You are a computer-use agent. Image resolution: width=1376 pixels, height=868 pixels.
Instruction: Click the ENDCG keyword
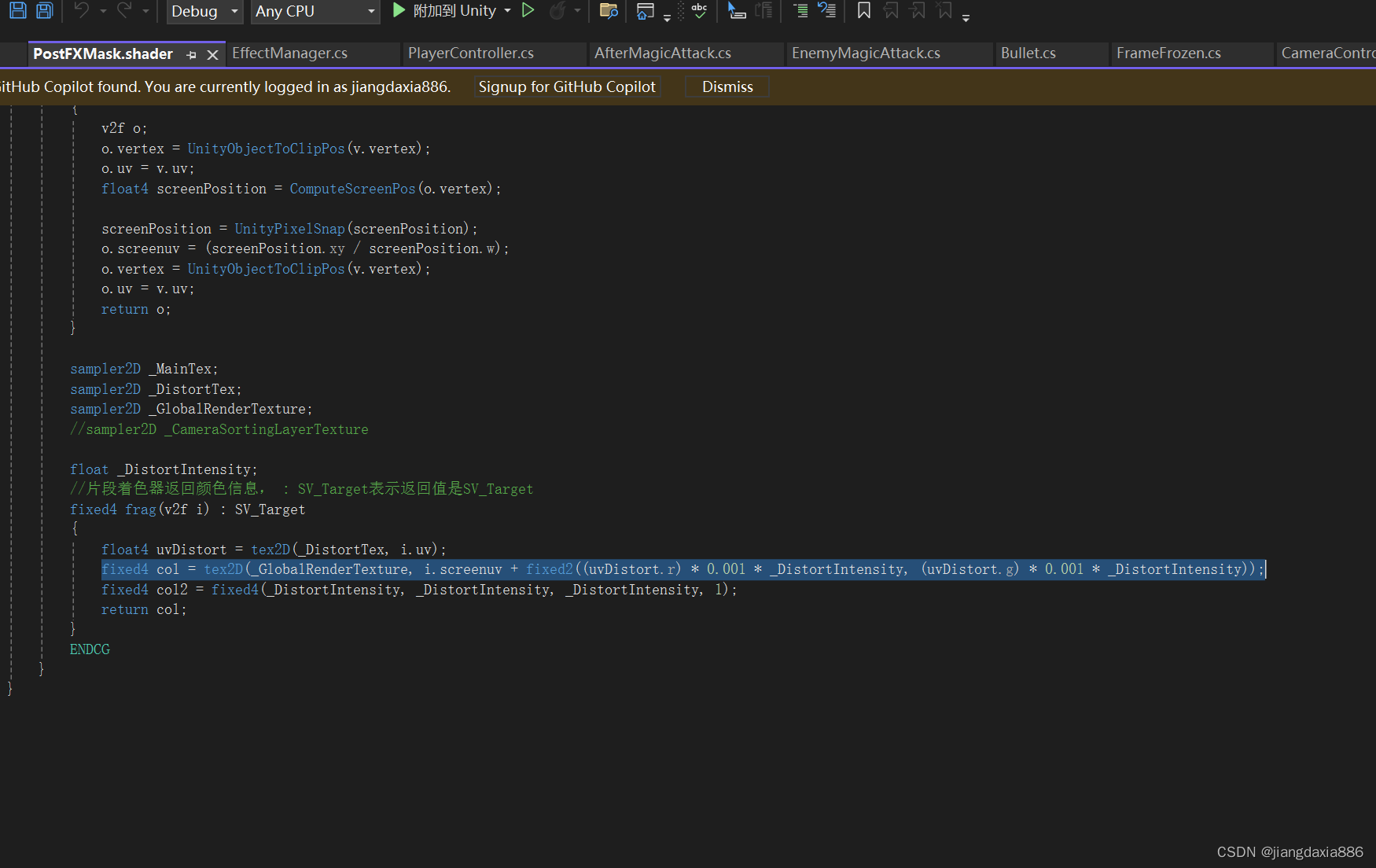(x=90, y=649)
